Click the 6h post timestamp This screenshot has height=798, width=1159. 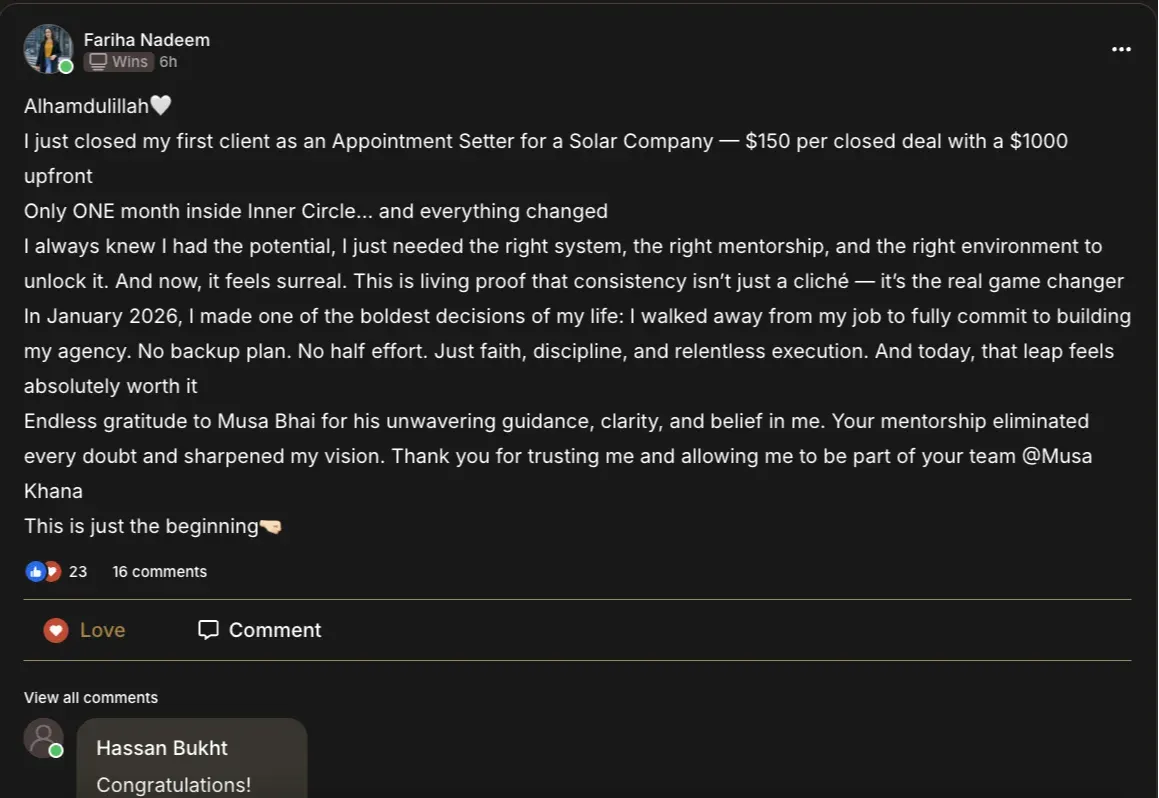[x=168, y=62]
